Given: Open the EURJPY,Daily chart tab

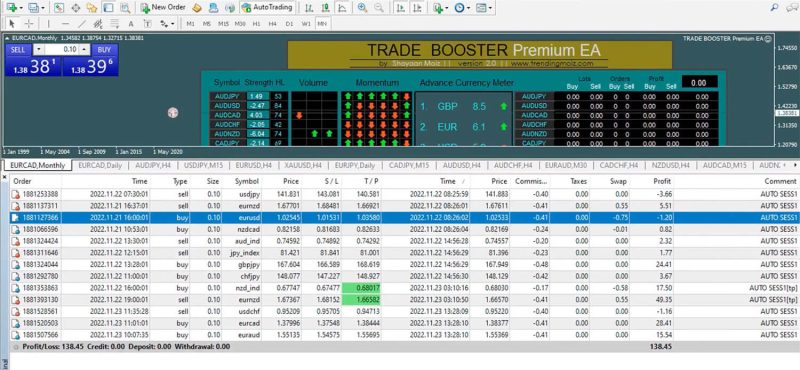Looking at the screenshot, I should tap(355, 165).
